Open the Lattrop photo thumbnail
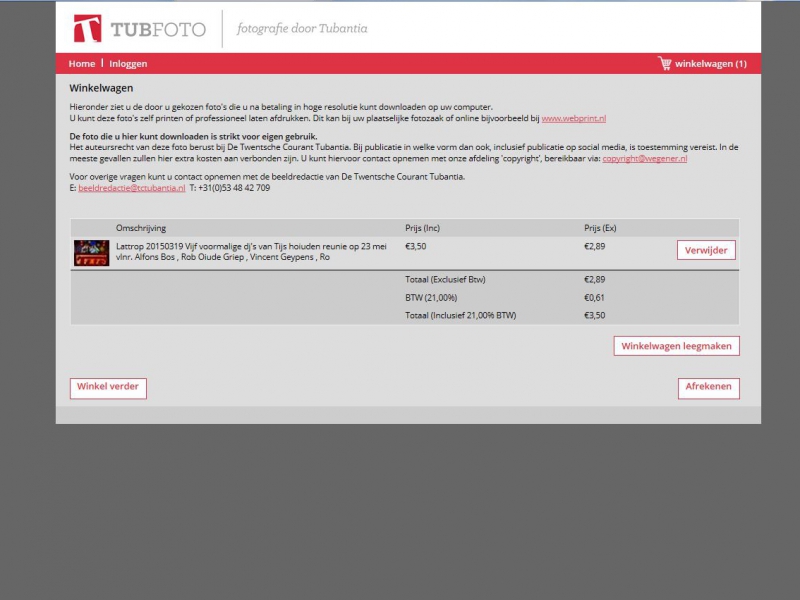Viewport: 800px width, 600px height. coord(92,252)
